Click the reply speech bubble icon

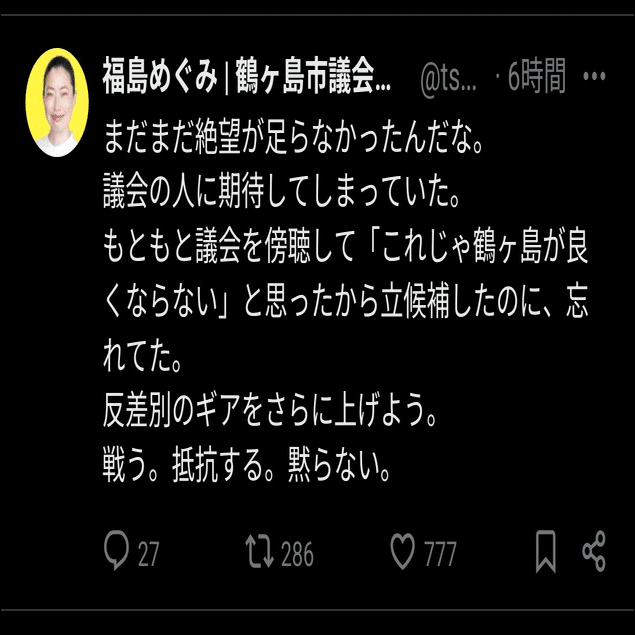116,550
